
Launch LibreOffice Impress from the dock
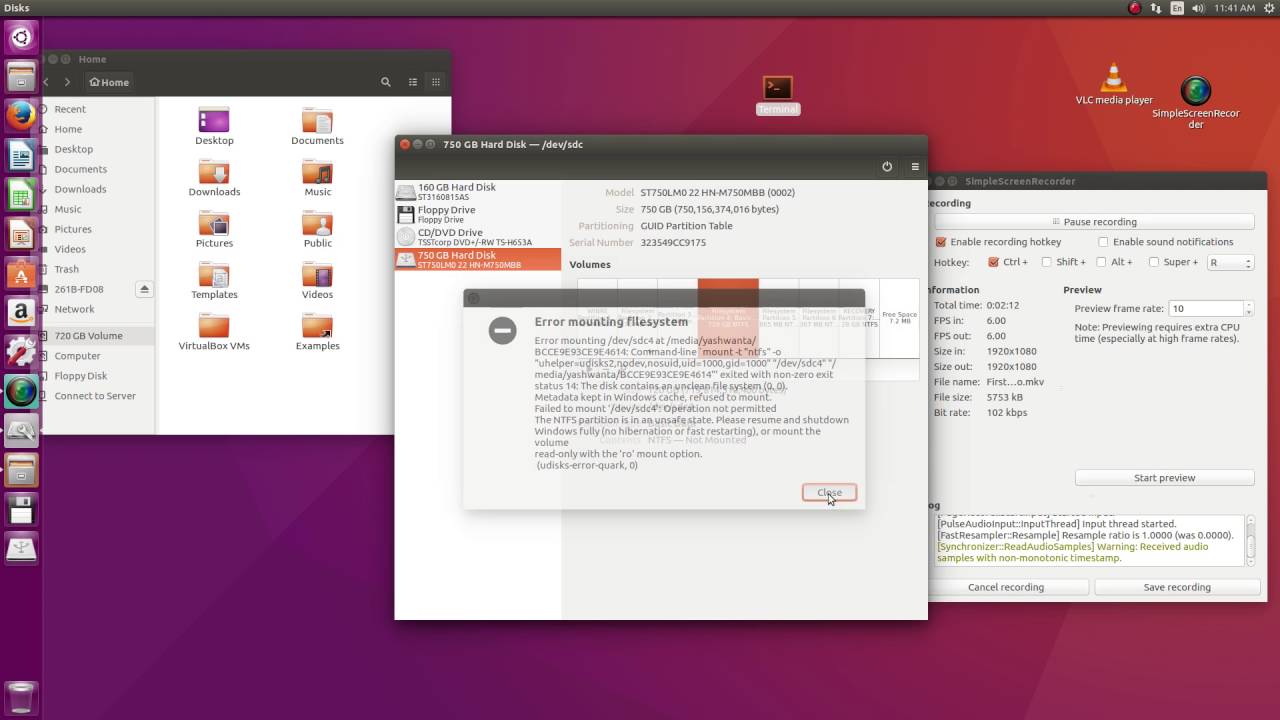pyautogui.click(x=21, y=235)
